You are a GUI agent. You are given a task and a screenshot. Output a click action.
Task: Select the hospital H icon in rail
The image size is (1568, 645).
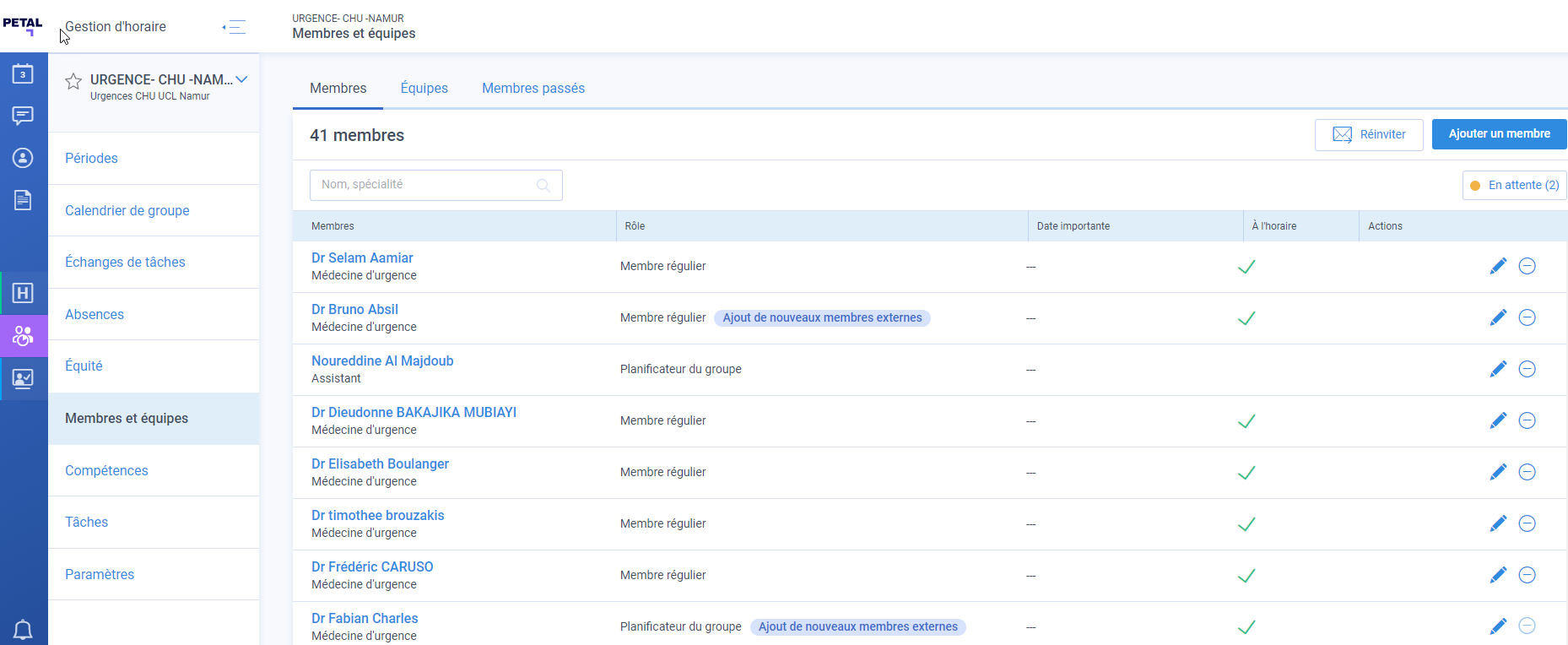click(23, 293)
